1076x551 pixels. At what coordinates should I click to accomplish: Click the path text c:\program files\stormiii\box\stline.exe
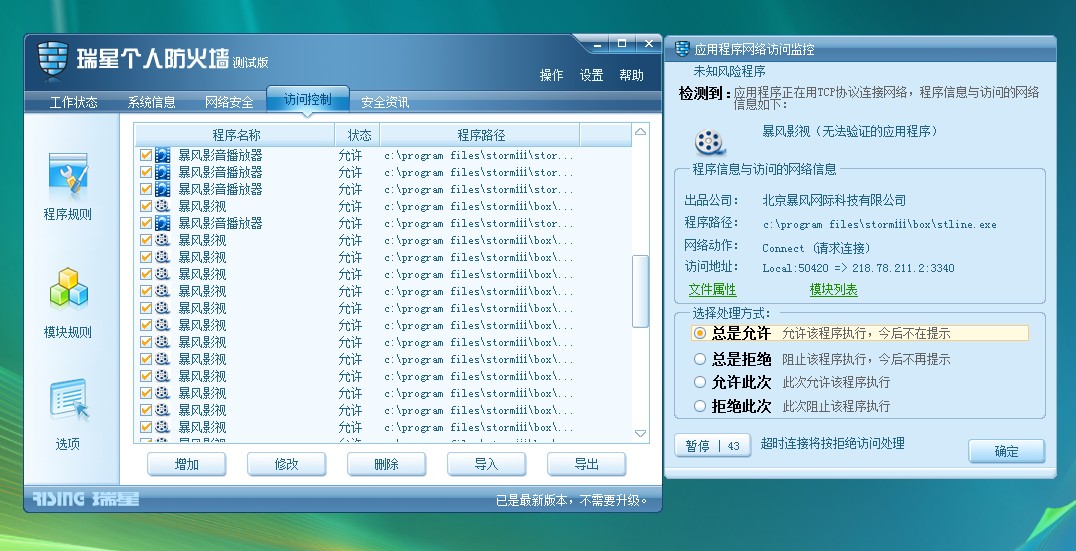pos(880,224)
